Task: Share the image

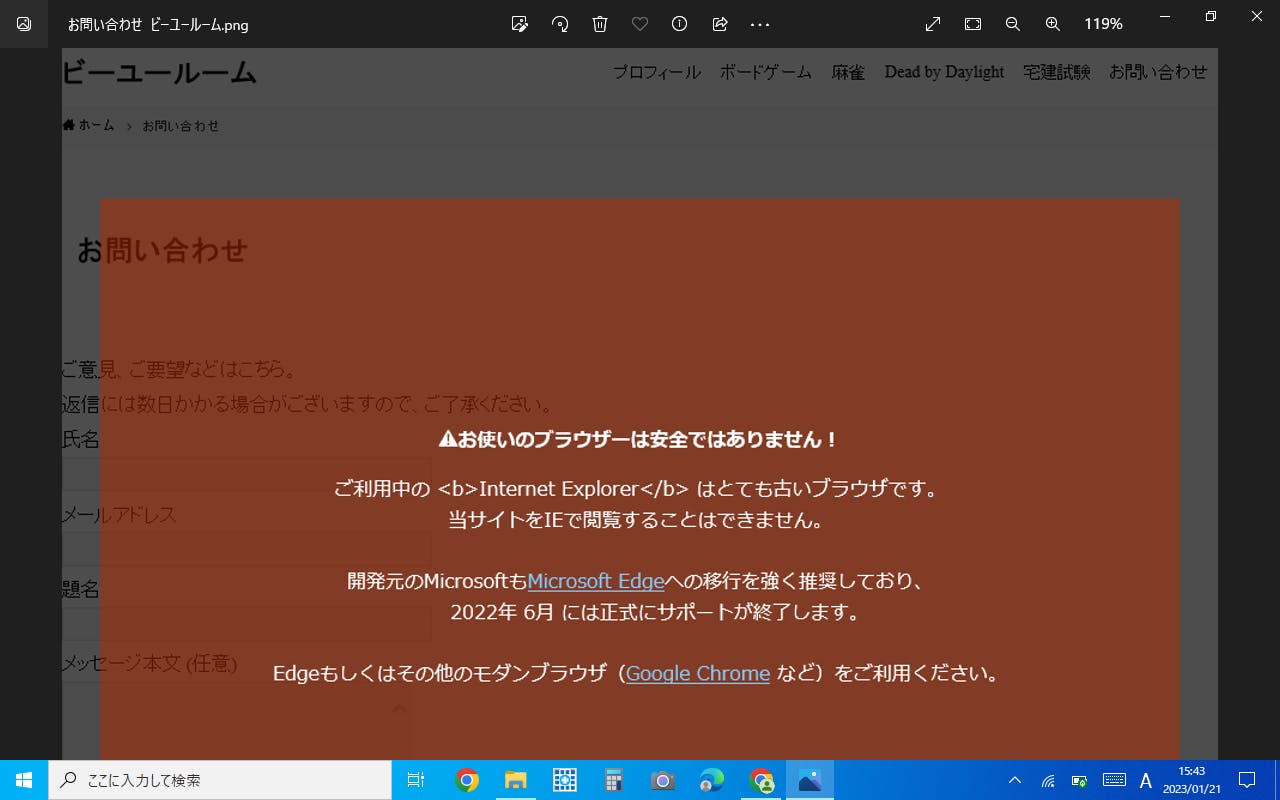Action: click(x=720, y=24)
